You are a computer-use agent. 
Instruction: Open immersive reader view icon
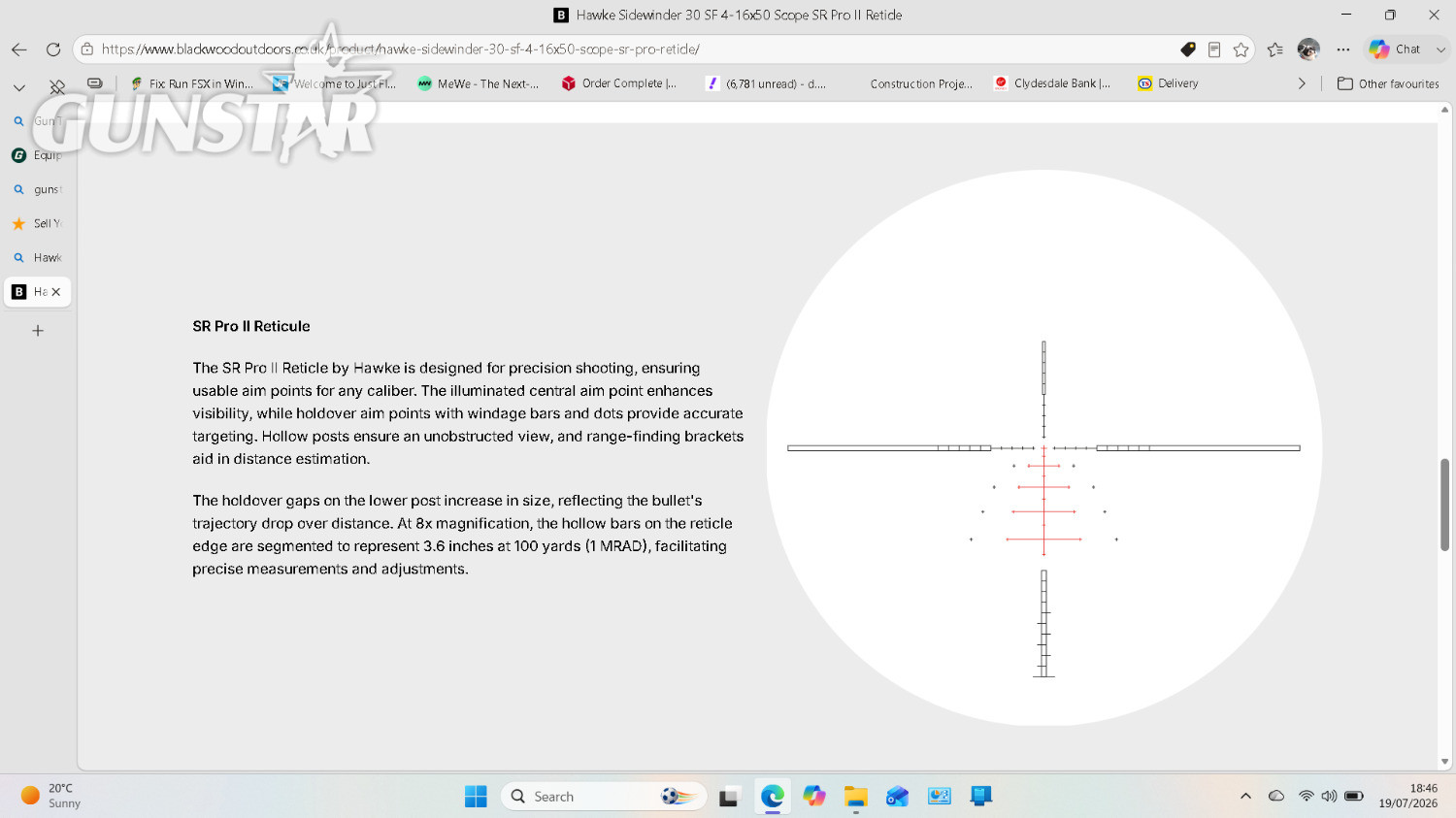tap(1214, 49)
